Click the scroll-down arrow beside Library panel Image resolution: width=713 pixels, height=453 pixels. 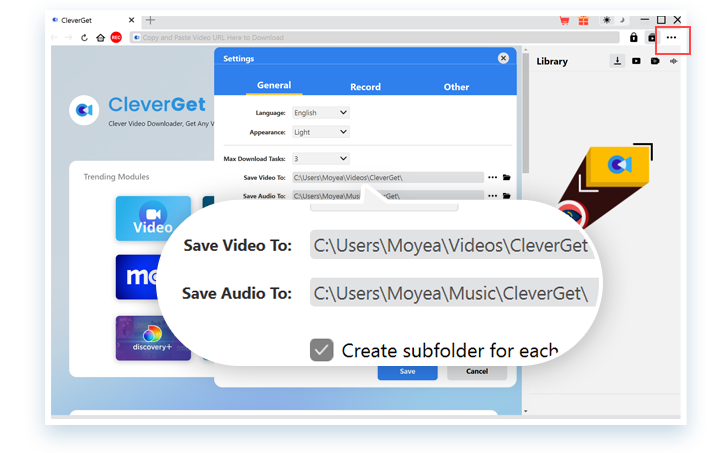(526, 411)
